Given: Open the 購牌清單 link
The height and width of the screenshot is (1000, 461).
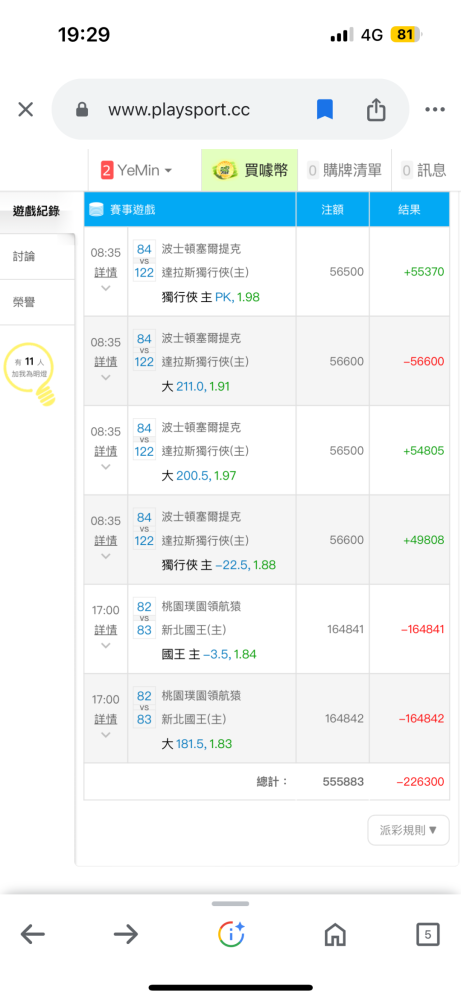Looking at the screenshot, I should pos(344,170).
